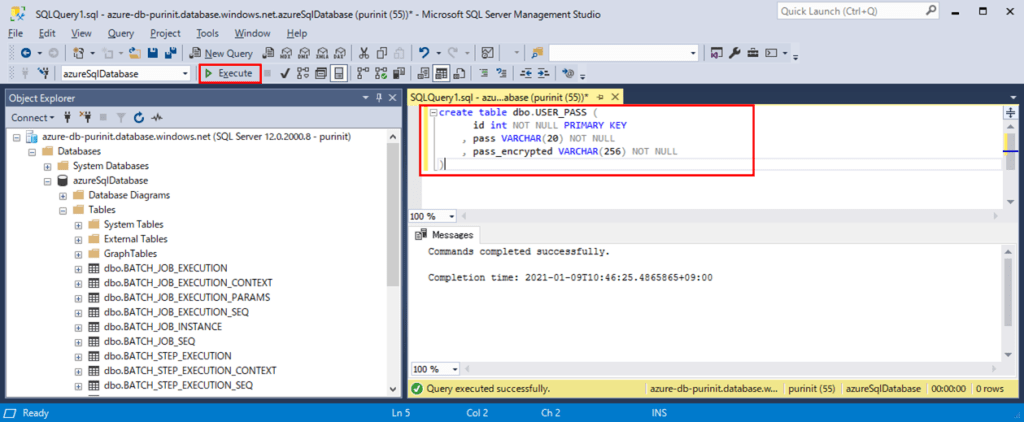
Task: Click the Change Connection plug icon
Action: 43,73
